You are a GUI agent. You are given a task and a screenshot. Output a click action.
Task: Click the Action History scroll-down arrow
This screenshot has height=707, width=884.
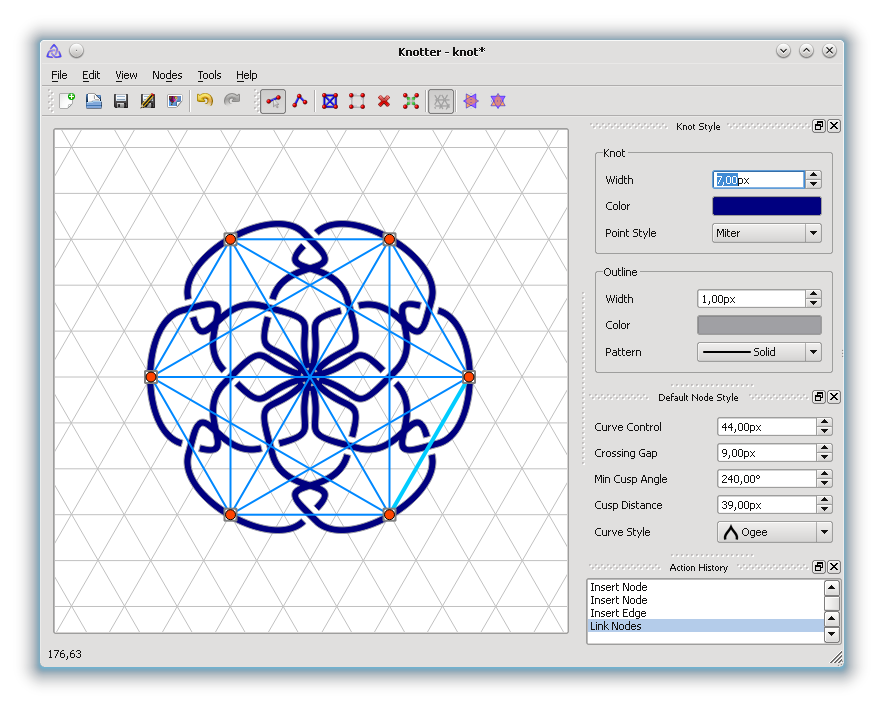pos(832,634)
